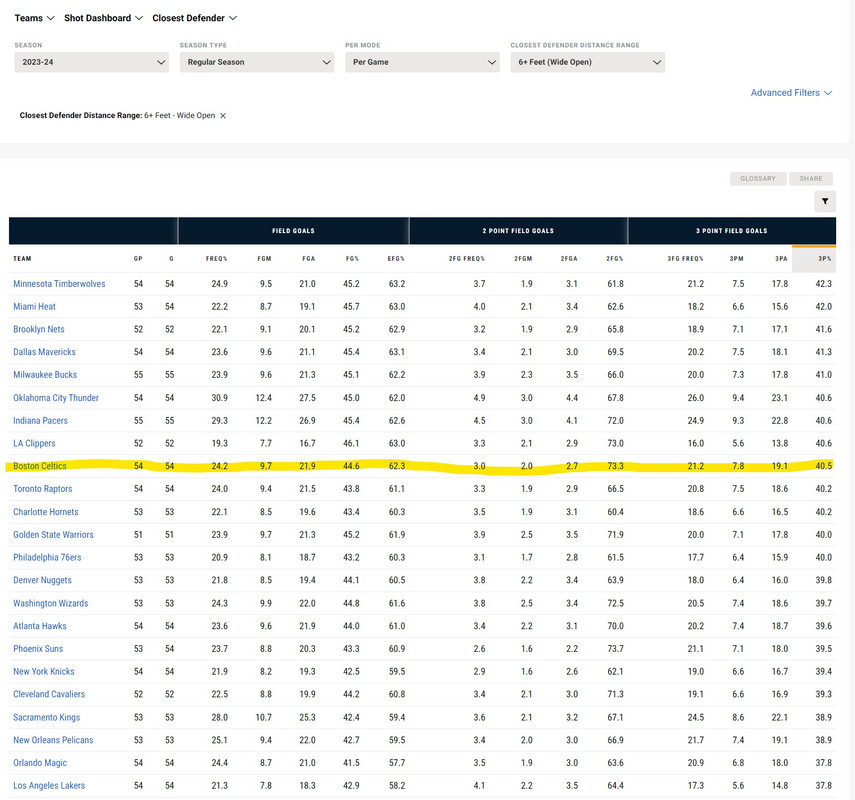The width and height of the screenshot is (855, 800).
Task: Open the Indiana Pacers team link
Action: (x=40, y=420)
